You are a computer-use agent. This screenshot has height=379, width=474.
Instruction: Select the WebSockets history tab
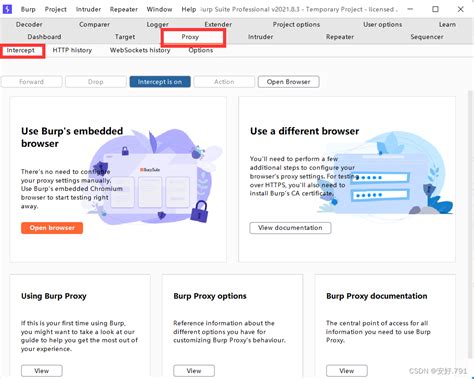point(140,50)
